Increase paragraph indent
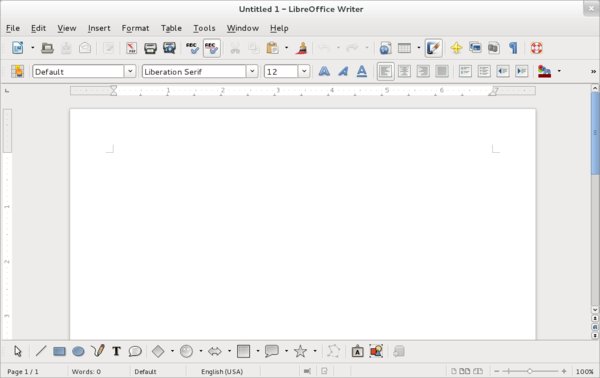The image size is (600, 378). [522, 72]
